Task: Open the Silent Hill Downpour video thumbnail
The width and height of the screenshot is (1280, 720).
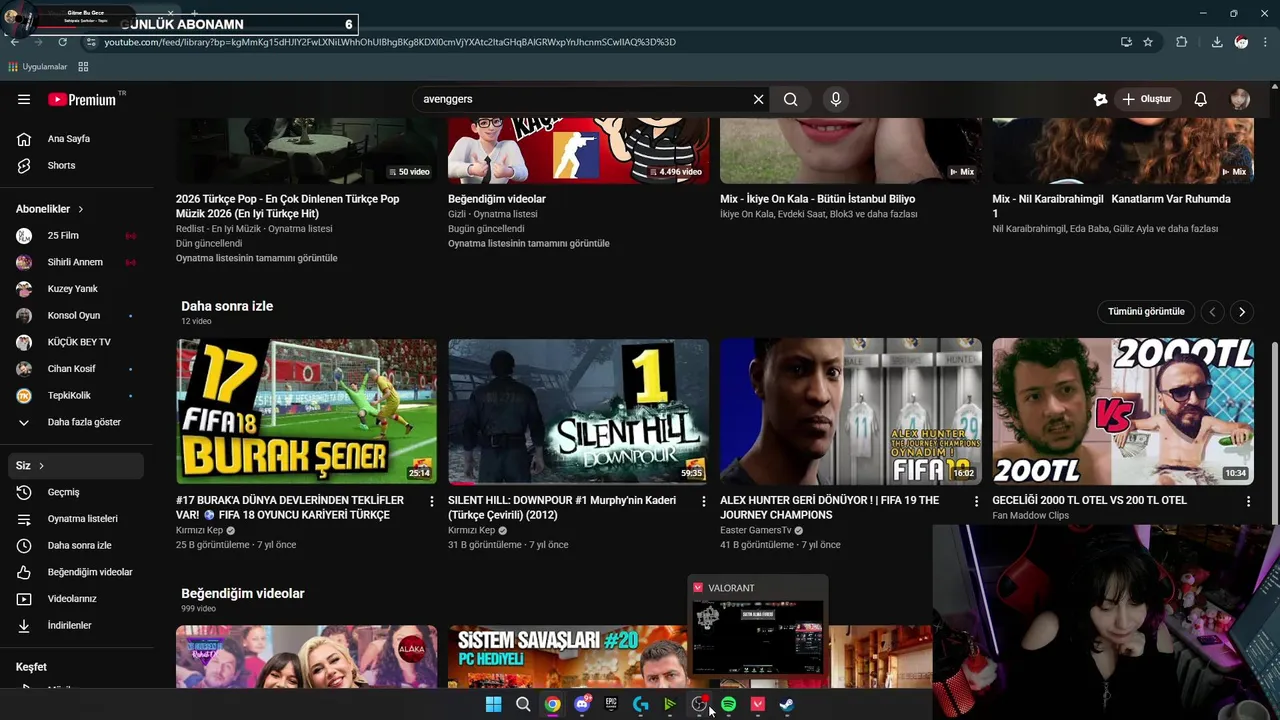Action: [x=578, y=411]
